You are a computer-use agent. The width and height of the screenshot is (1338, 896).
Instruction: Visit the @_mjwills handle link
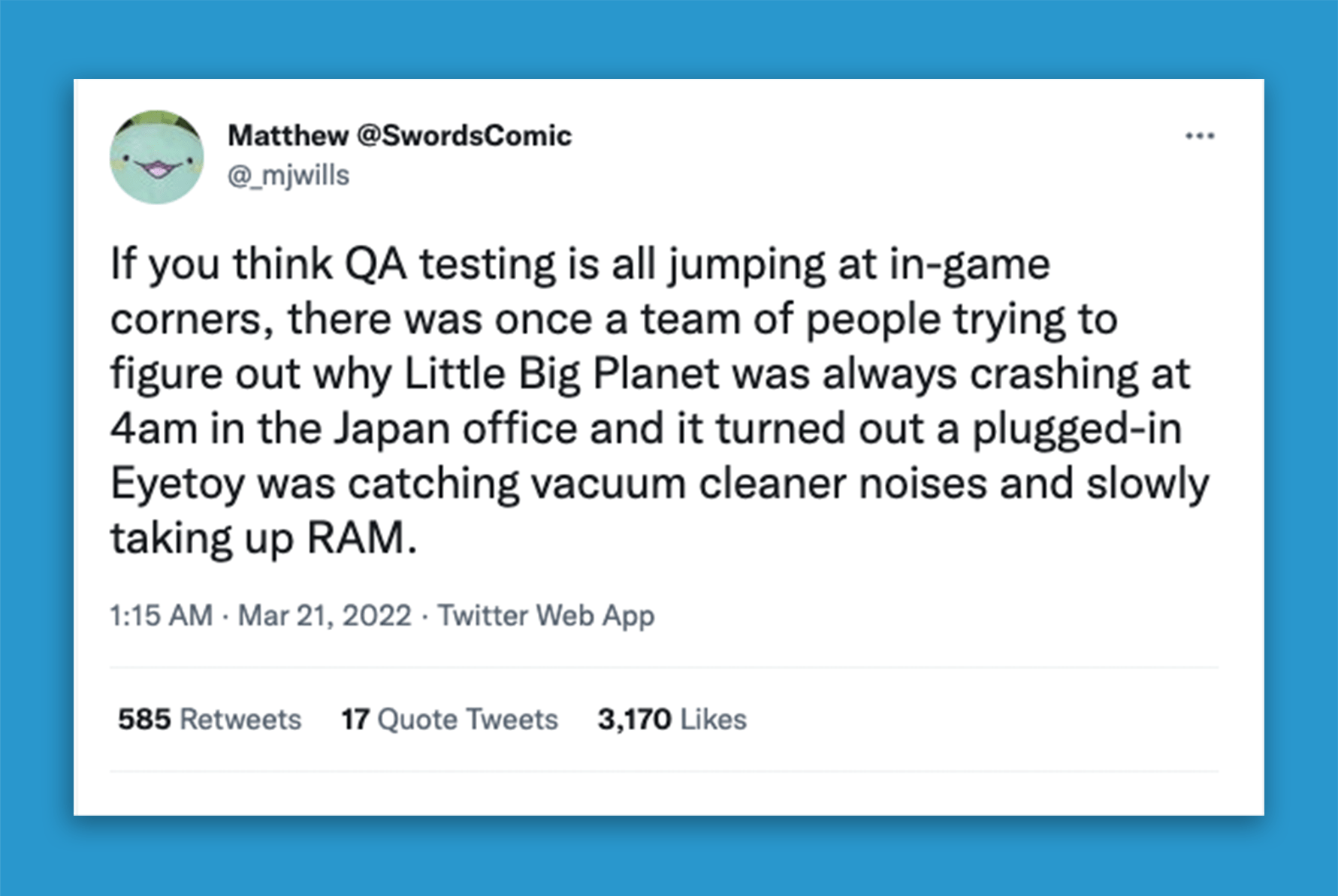coord(288,176)
